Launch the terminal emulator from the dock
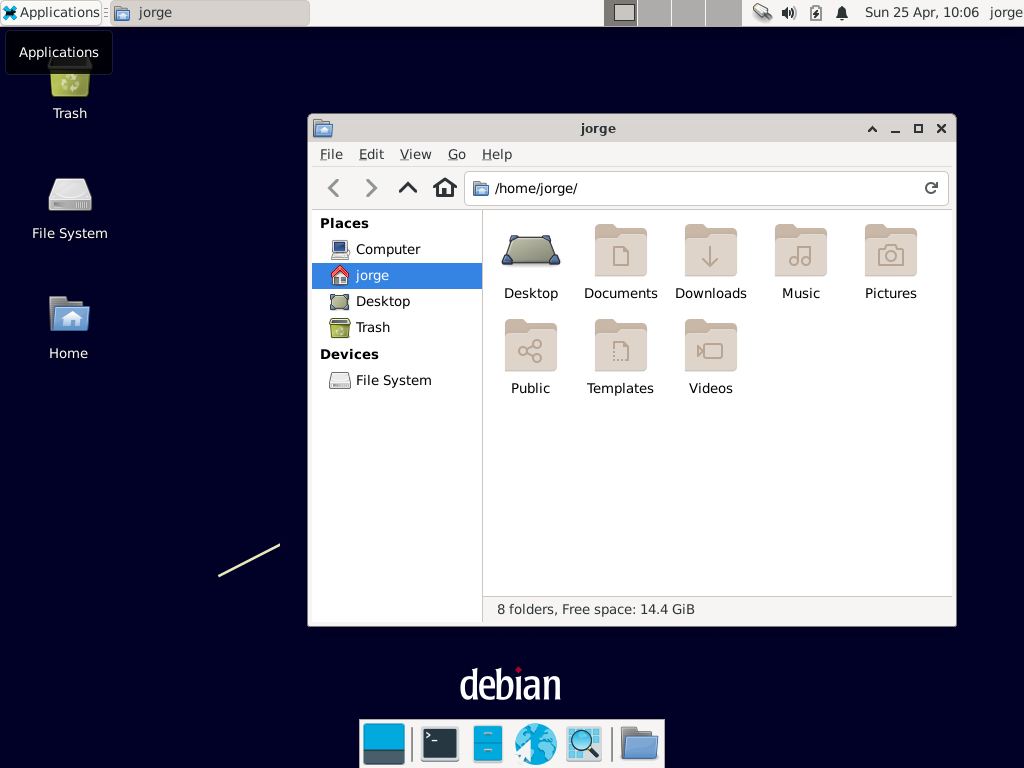Image resolution: width=1024 pixels, height=768 pixels. [439, 744]
